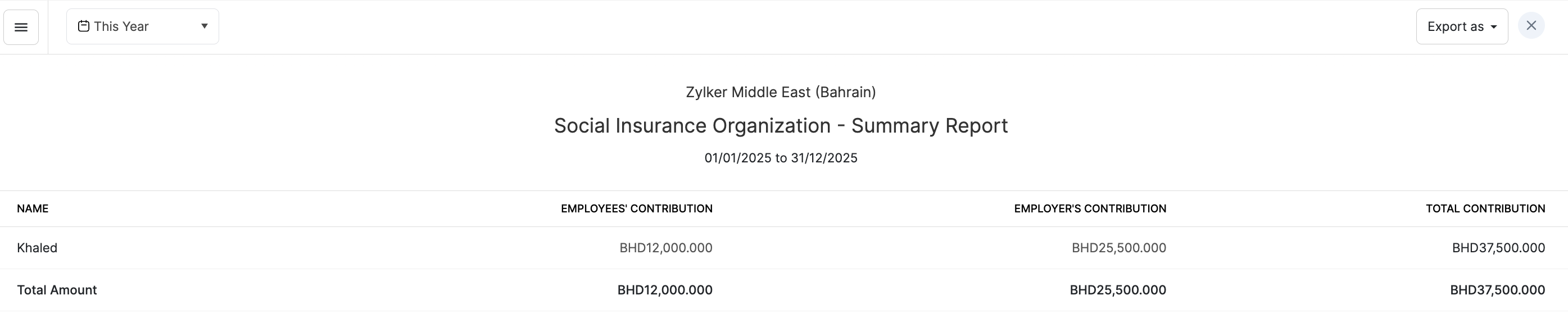Click the EMPLOYER'S CONTRIBUTION column header
Image resolution: width=1568 pixels, height=336 pixels.
point(1090,209)
